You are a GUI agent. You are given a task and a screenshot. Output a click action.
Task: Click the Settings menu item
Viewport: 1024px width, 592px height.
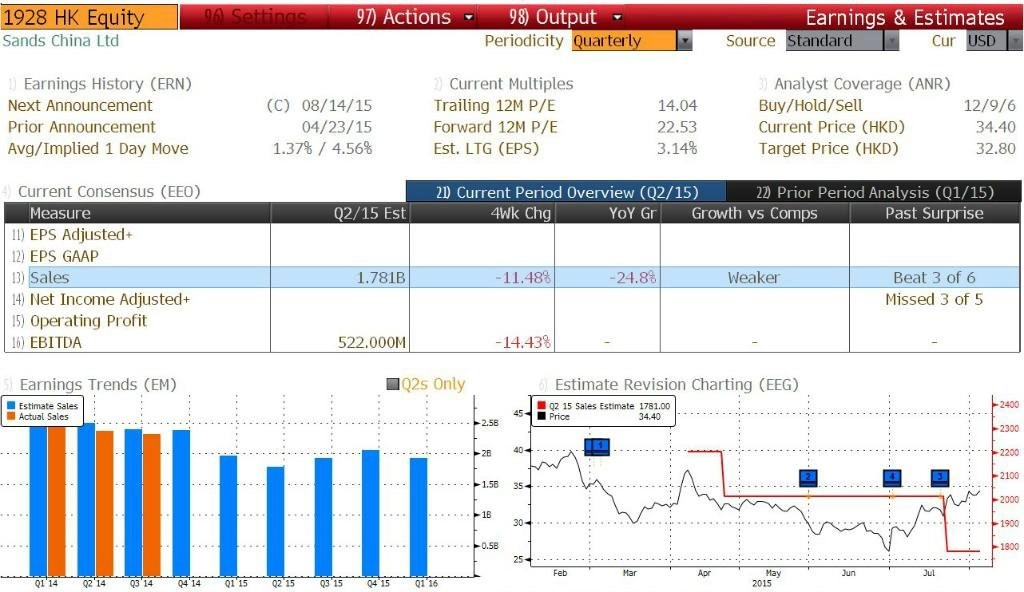pyautogui.click(x=255, y=17)
